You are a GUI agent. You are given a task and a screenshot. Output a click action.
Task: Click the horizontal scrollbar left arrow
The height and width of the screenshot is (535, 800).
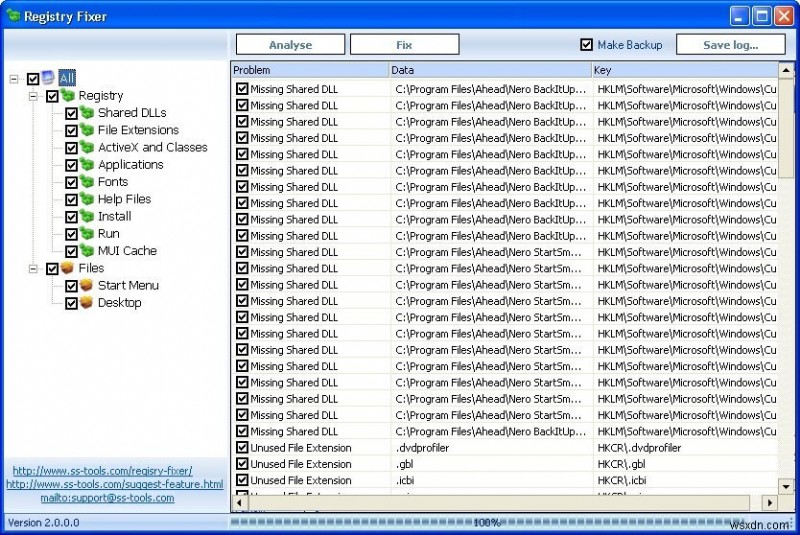[x=239, y=503]
